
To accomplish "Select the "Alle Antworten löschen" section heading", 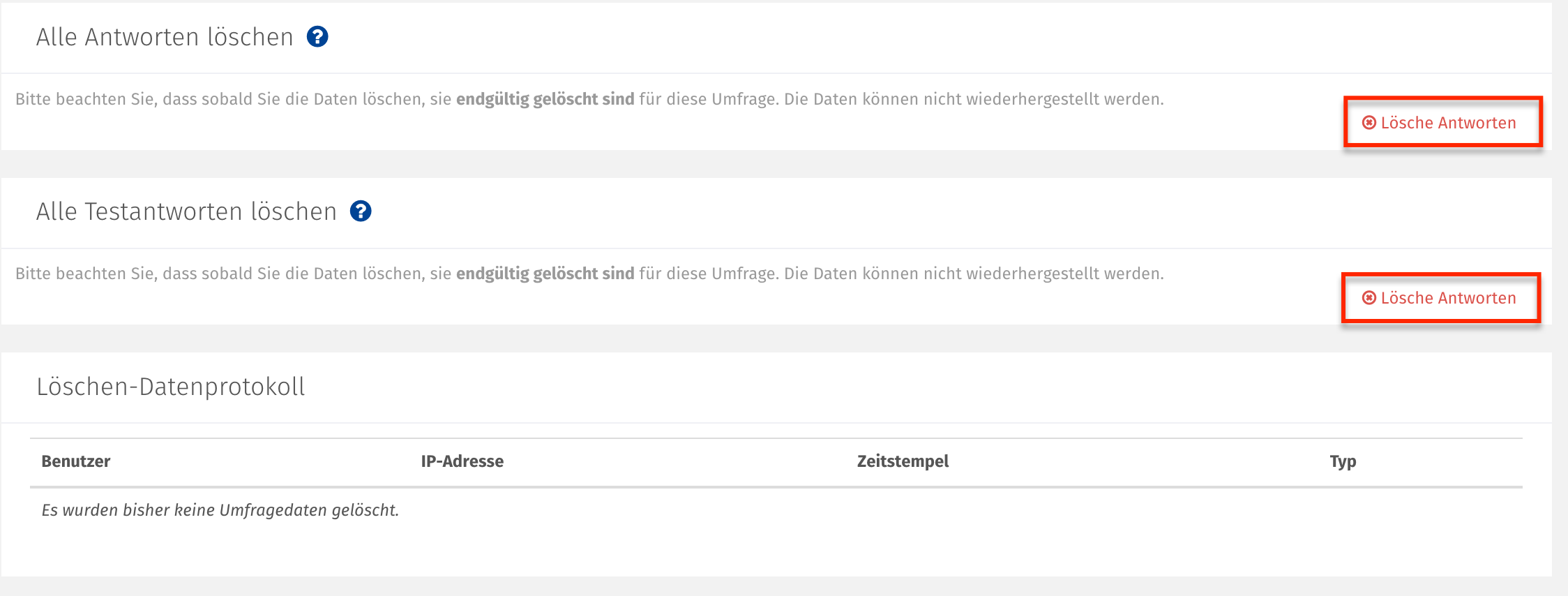I will 165,36.
